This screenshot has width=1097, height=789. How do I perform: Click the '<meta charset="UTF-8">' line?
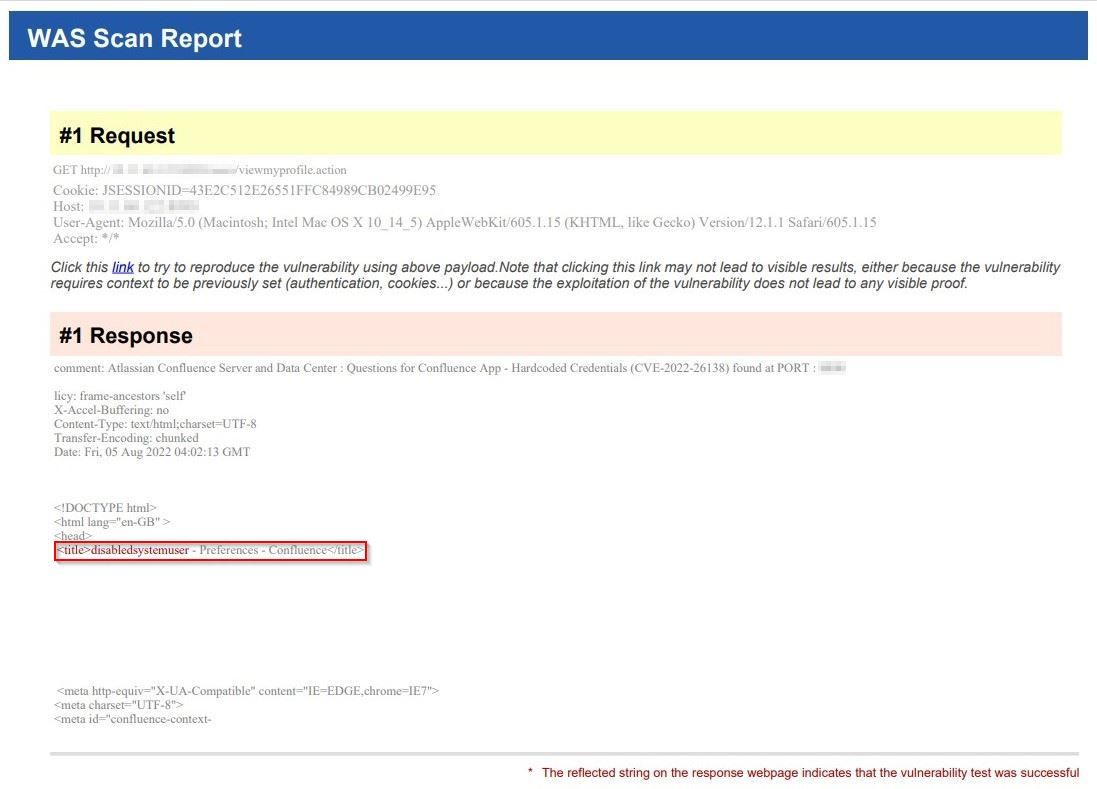click(x=118, y=705)
